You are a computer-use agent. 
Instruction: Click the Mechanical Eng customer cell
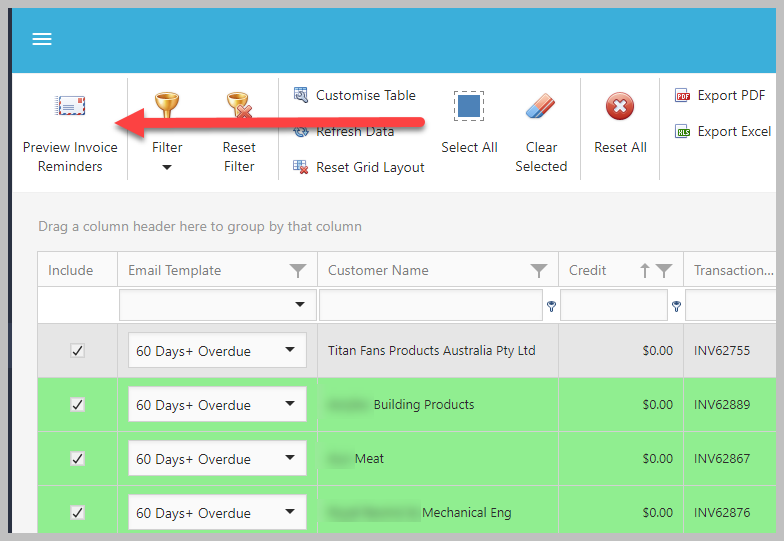(438, 512)
